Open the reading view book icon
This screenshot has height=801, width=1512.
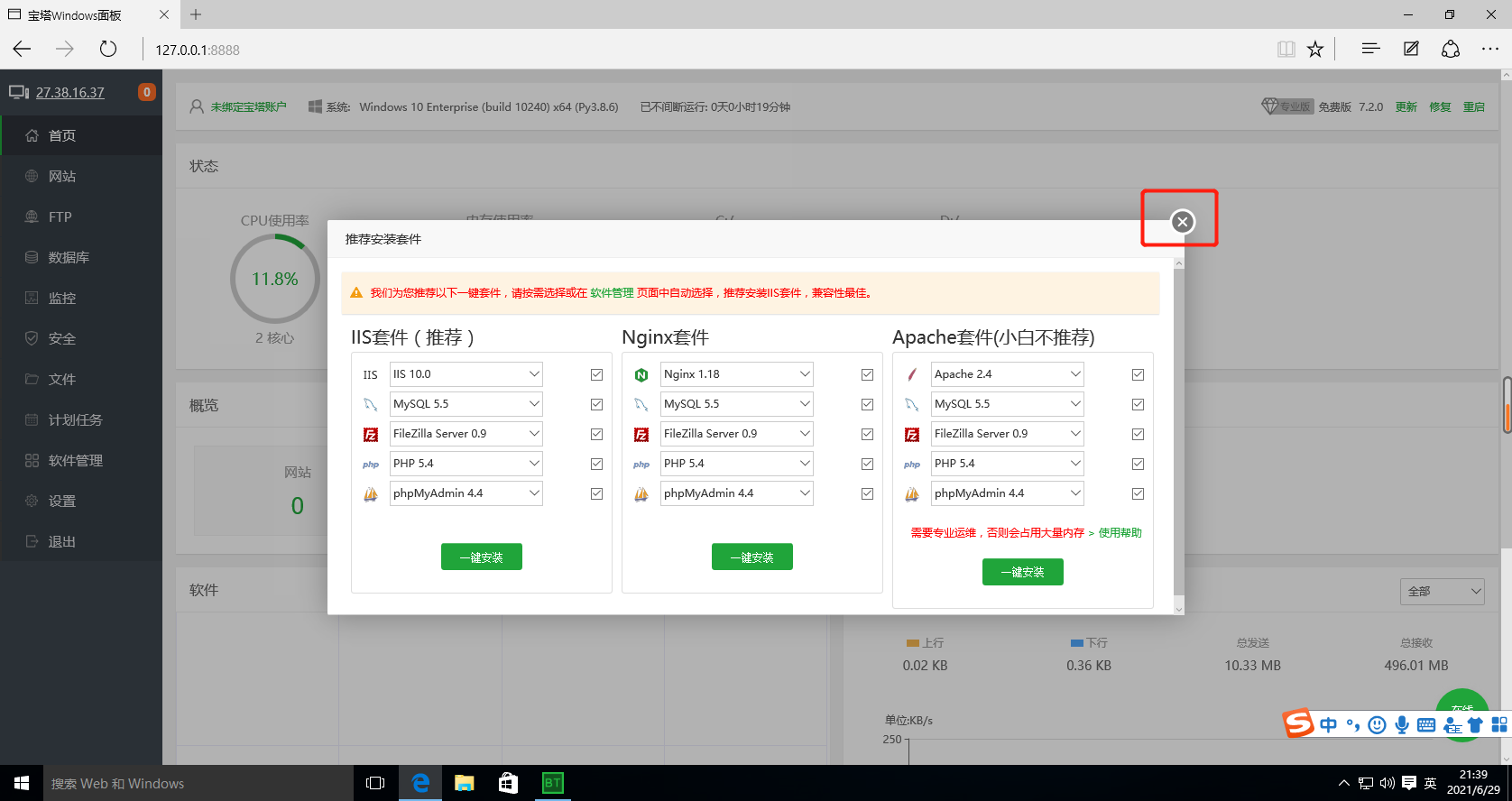[1286, 49]
